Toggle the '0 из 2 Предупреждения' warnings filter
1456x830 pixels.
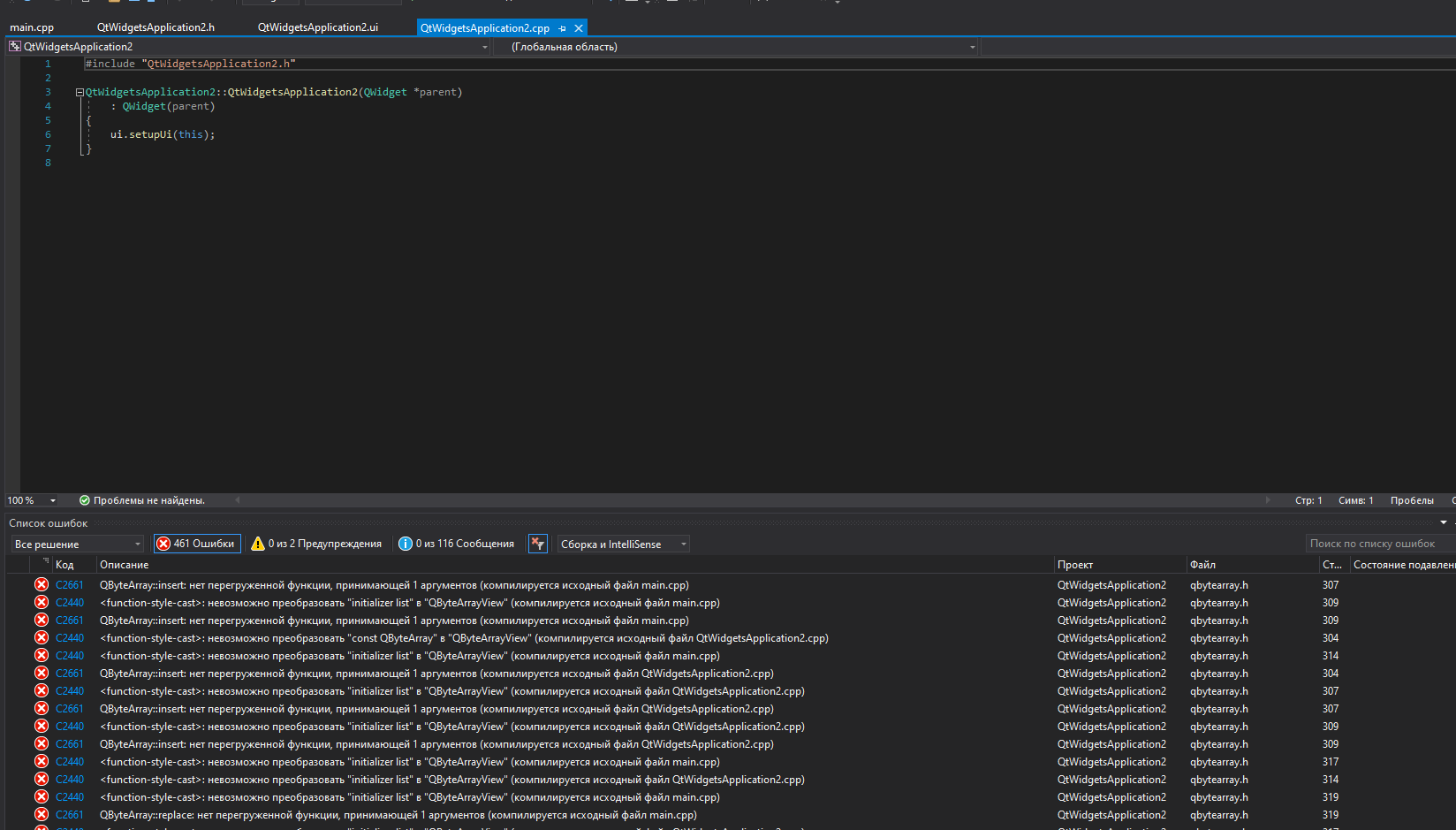click(x=316, y=544)
